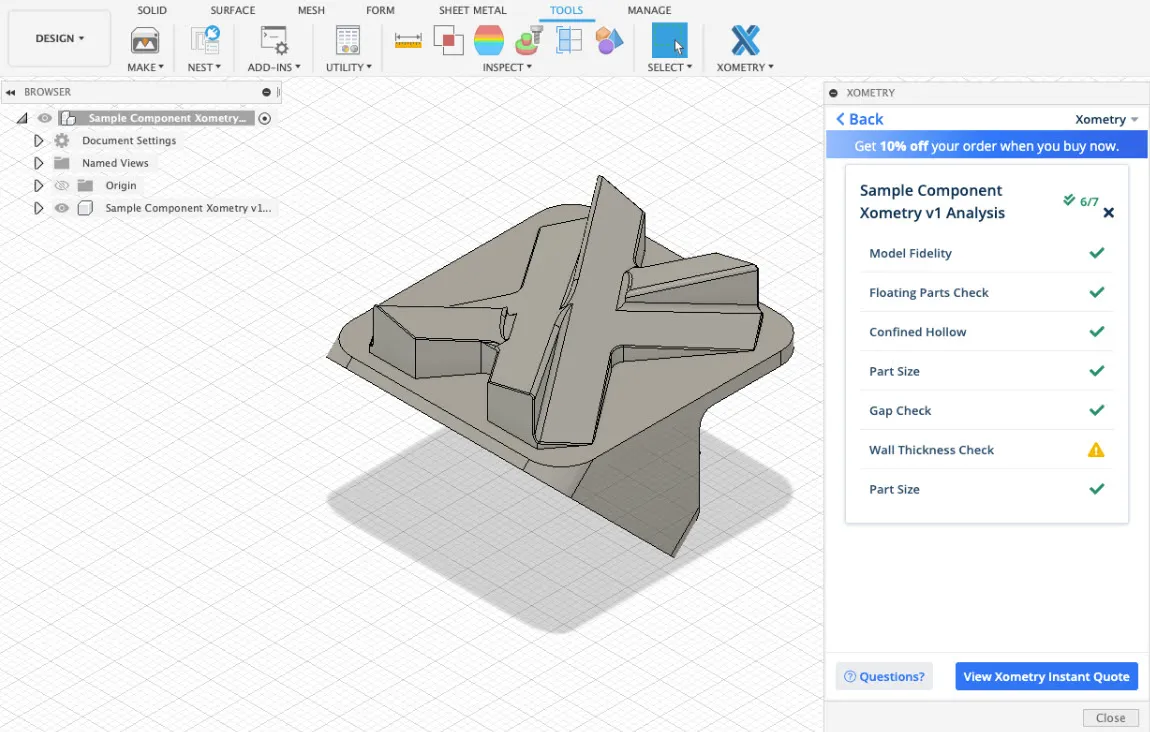Click the Xometry X logo icon
This screenshot has width=1150, height=732.
point(745,41)
